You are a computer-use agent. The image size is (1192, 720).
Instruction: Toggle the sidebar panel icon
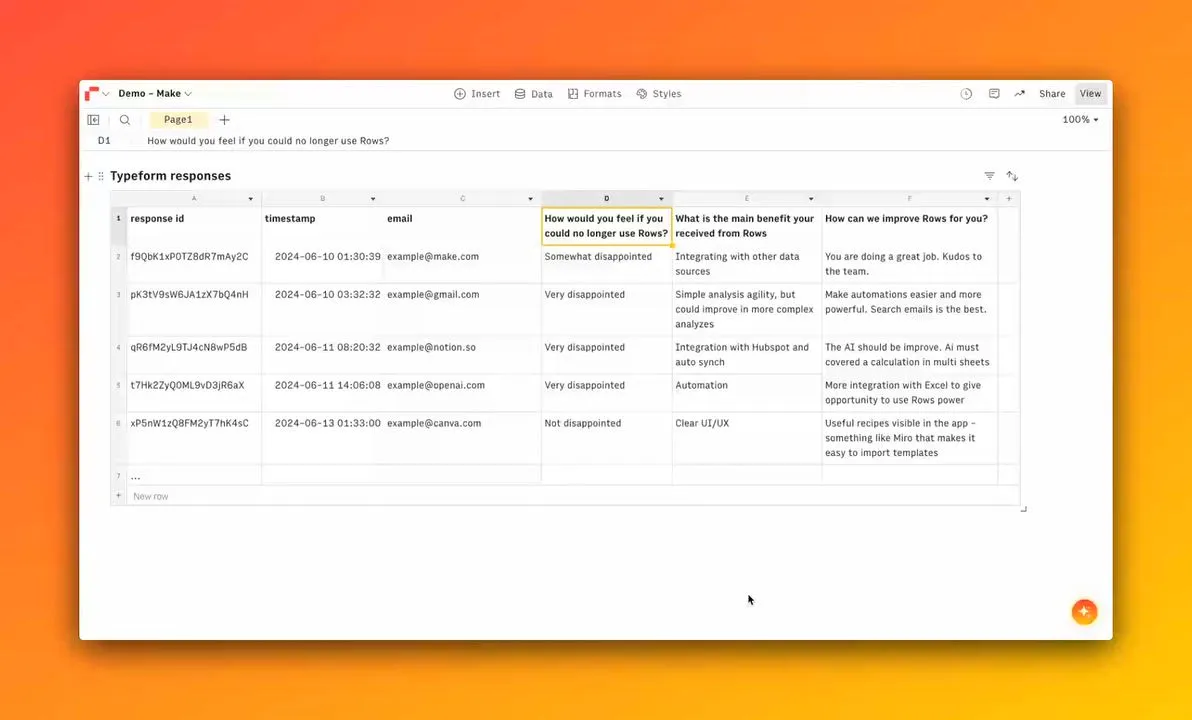click(x=94, y=119)
